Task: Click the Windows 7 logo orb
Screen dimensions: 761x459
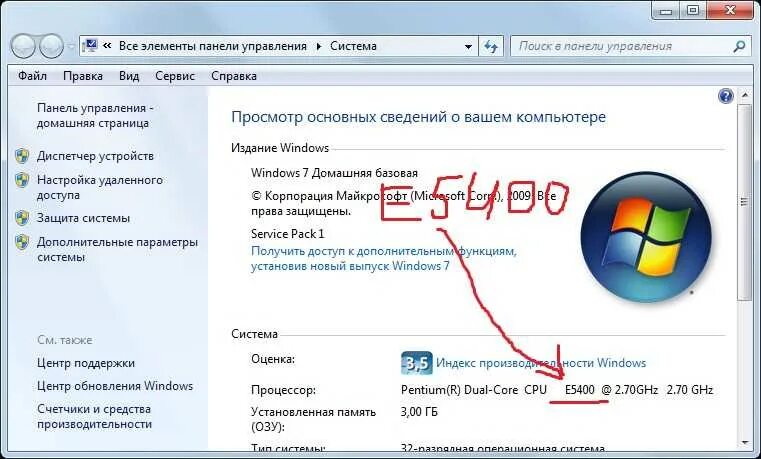Action: pyautogui.click(x=646, y=236)
